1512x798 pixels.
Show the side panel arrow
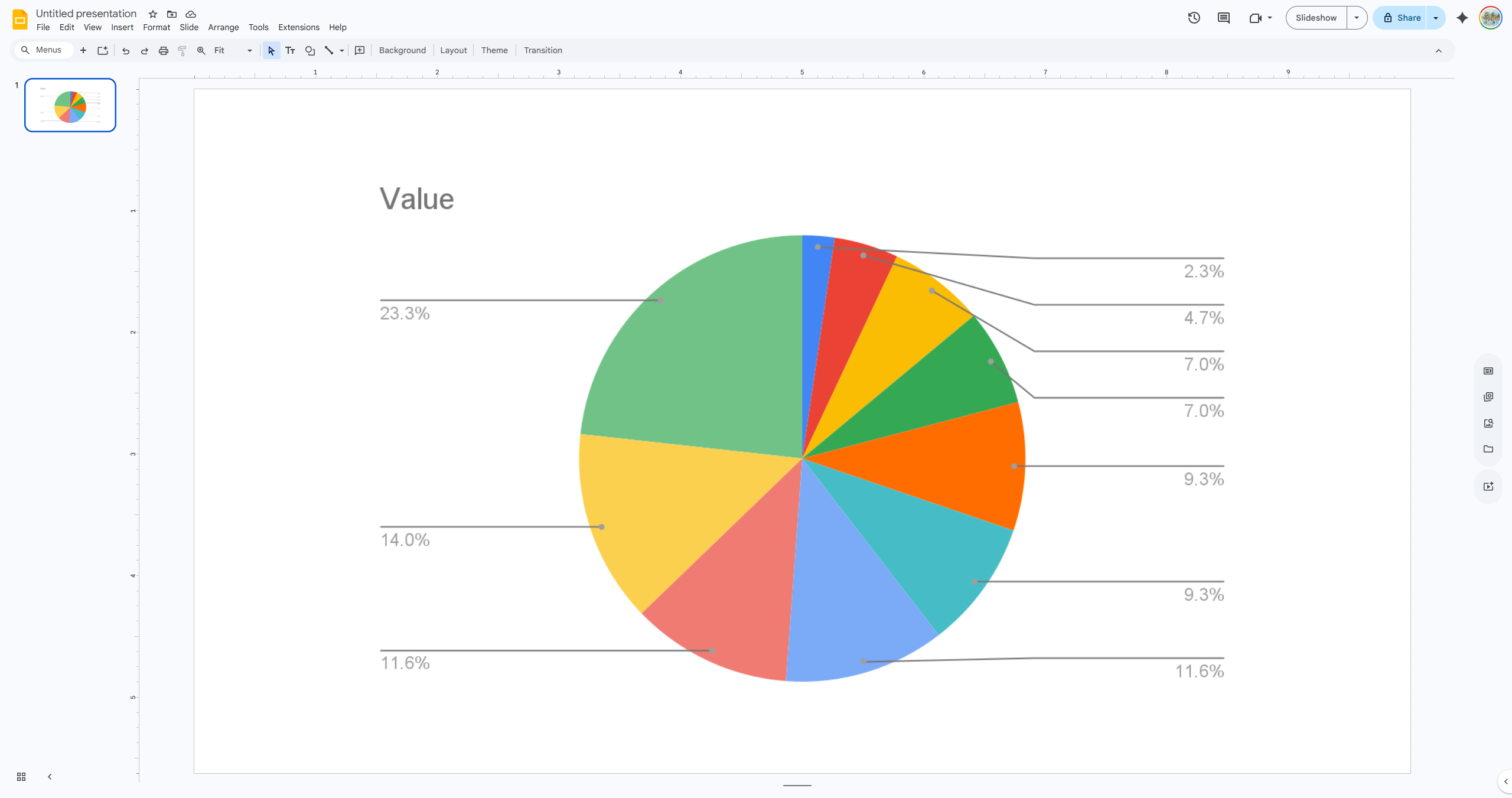click(1506, 781)
